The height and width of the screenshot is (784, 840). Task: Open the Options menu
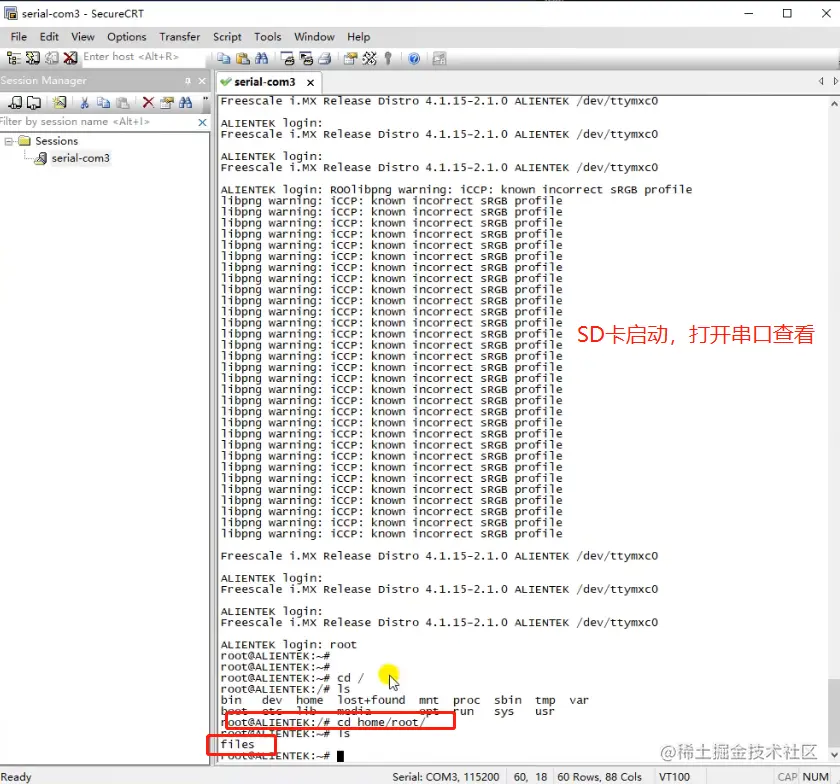click(126, 37)
